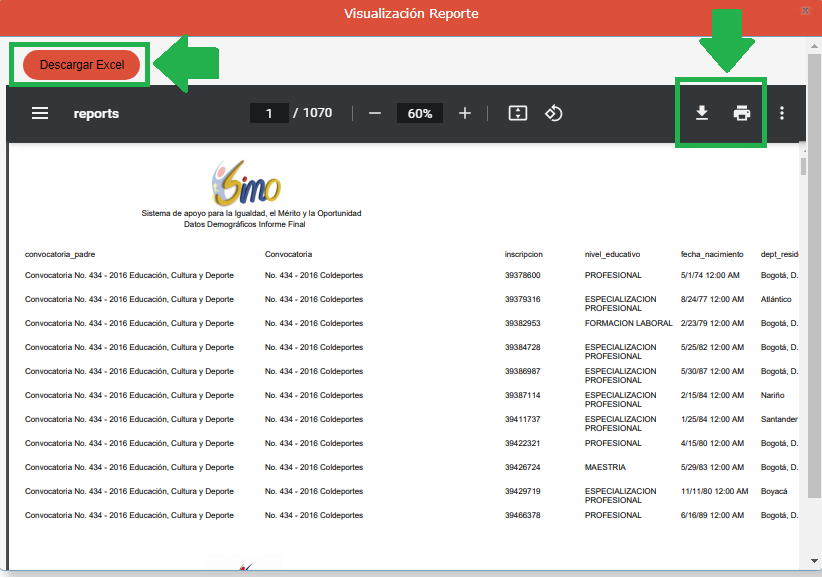Click the fecha_nacimiento column header

tap(712, 254)
